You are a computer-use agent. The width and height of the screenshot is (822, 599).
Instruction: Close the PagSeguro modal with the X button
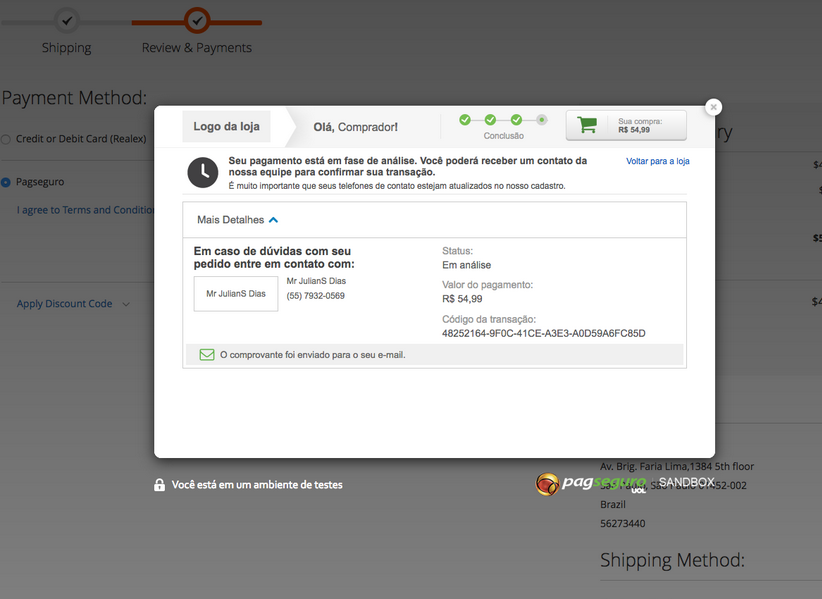[713, 107]
